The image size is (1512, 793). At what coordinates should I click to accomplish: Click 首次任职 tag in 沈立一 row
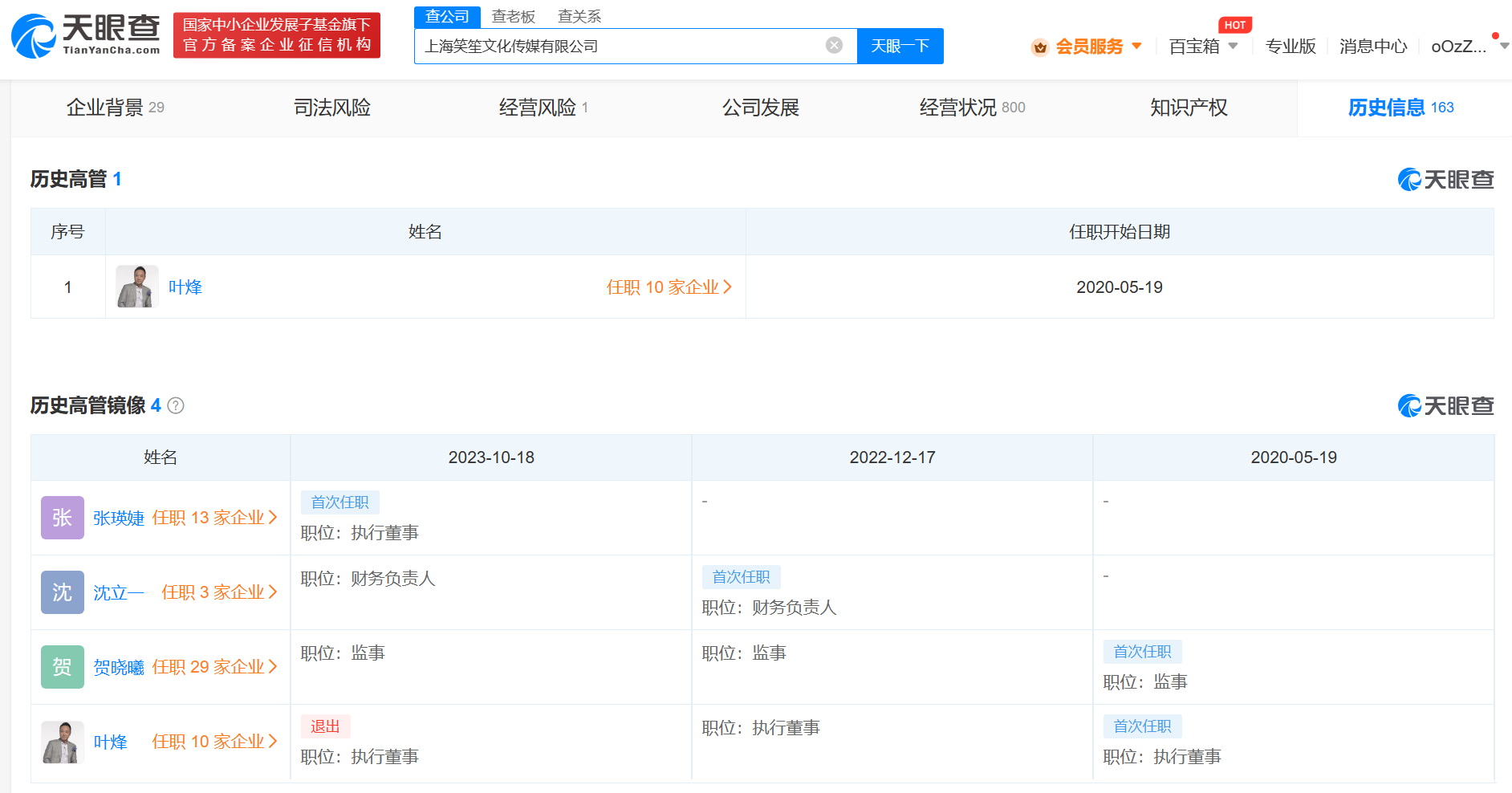742,577
